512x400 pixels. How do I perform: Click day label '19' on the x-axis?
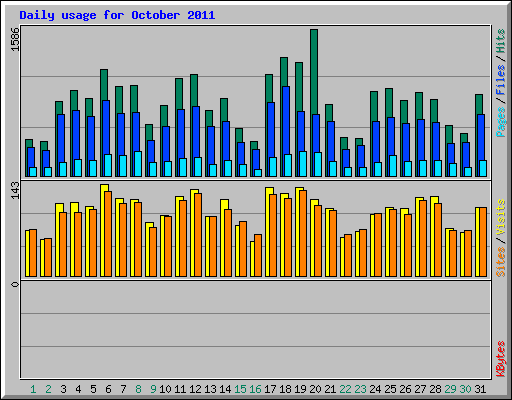tap(300, 389)
